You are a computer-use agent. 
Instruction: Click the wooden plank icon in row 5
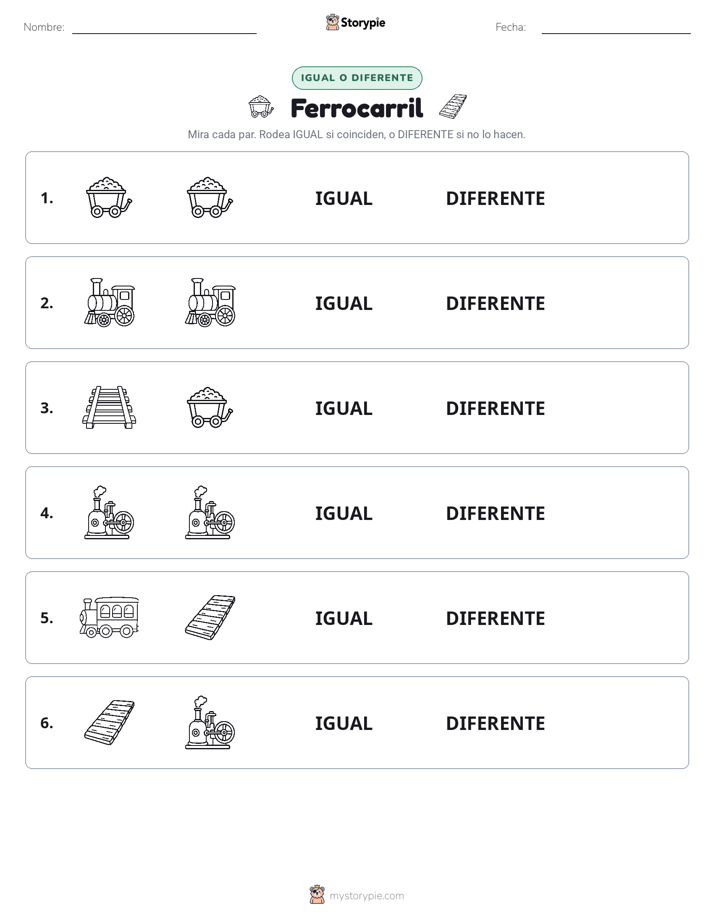tap(210, 617)
